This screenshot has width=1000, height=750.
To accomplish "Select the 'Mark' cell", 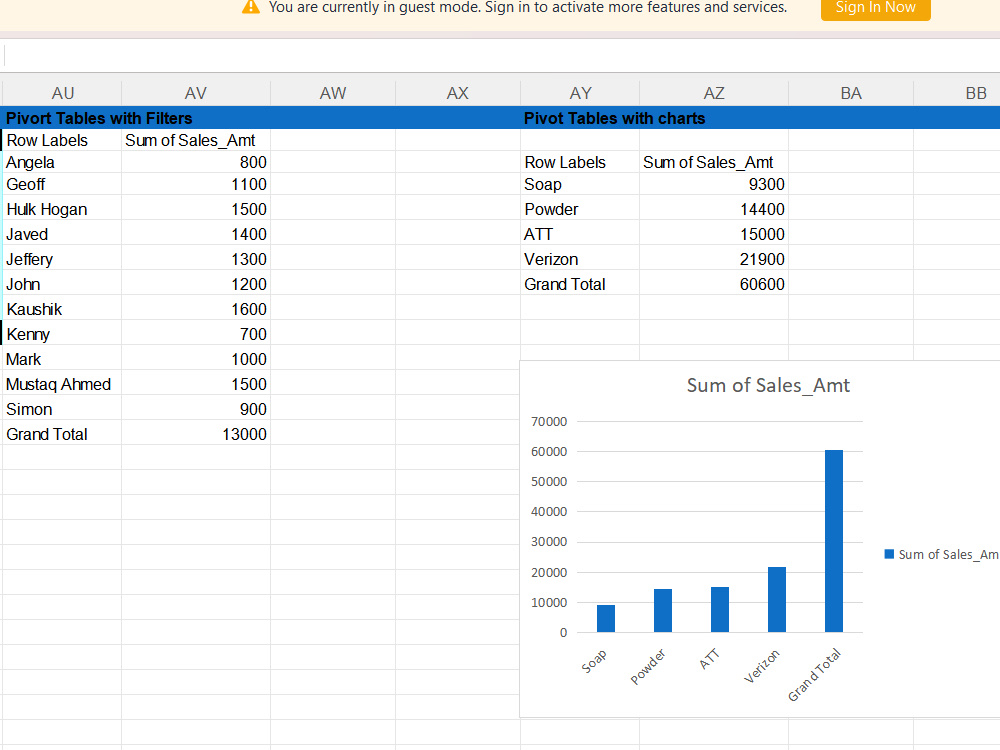I will tap(62, 359).
